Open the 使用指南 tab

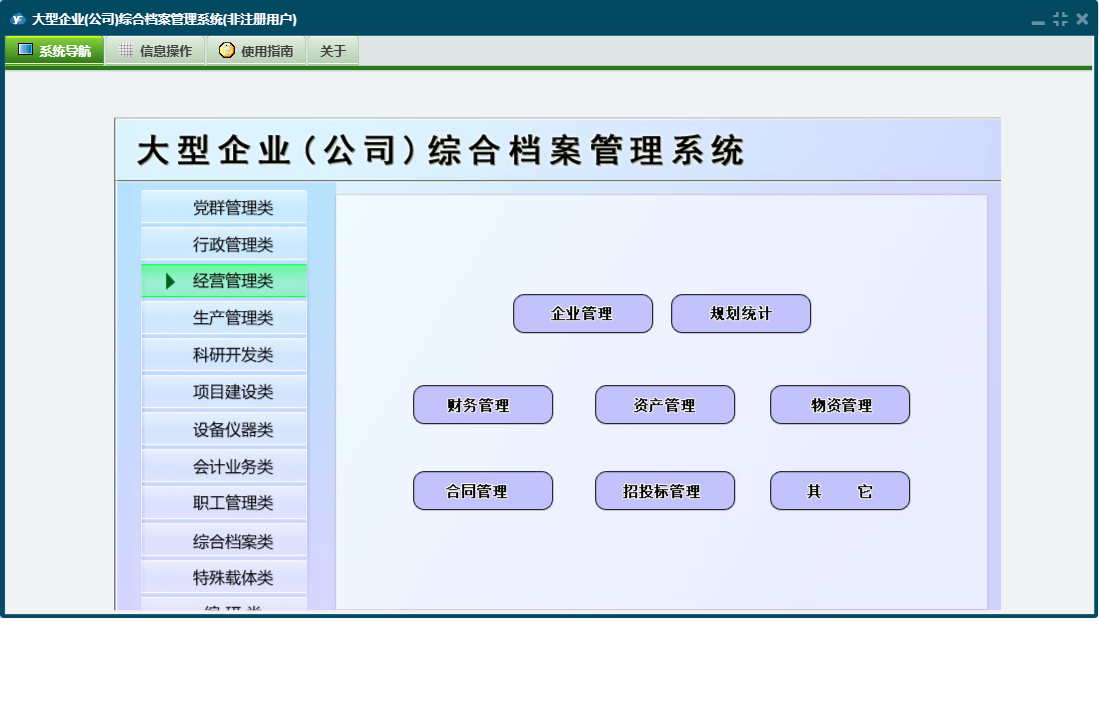257,50
